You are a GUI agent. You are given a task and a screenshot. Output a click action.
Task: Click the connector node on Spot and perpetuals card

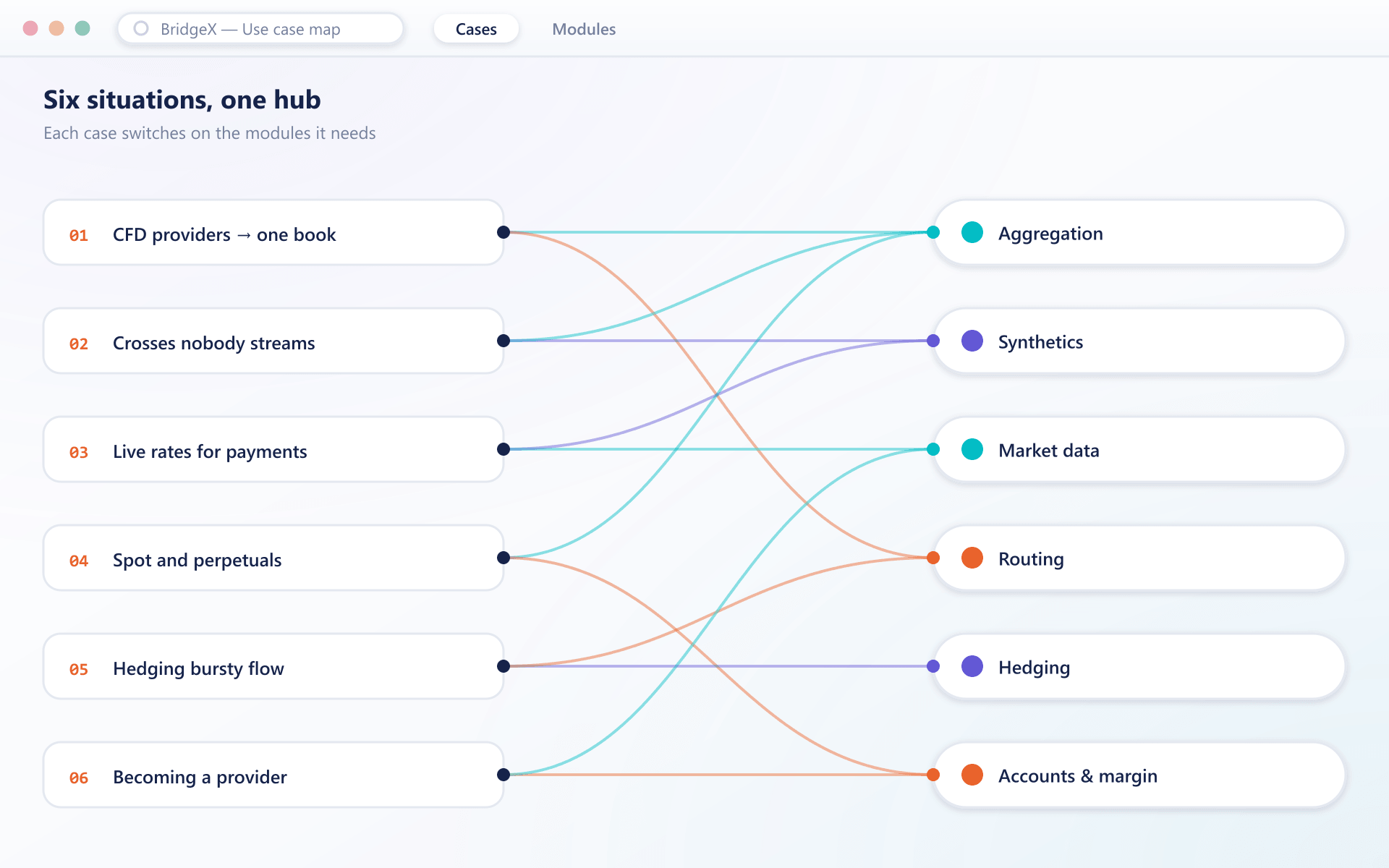coord(504,558)
